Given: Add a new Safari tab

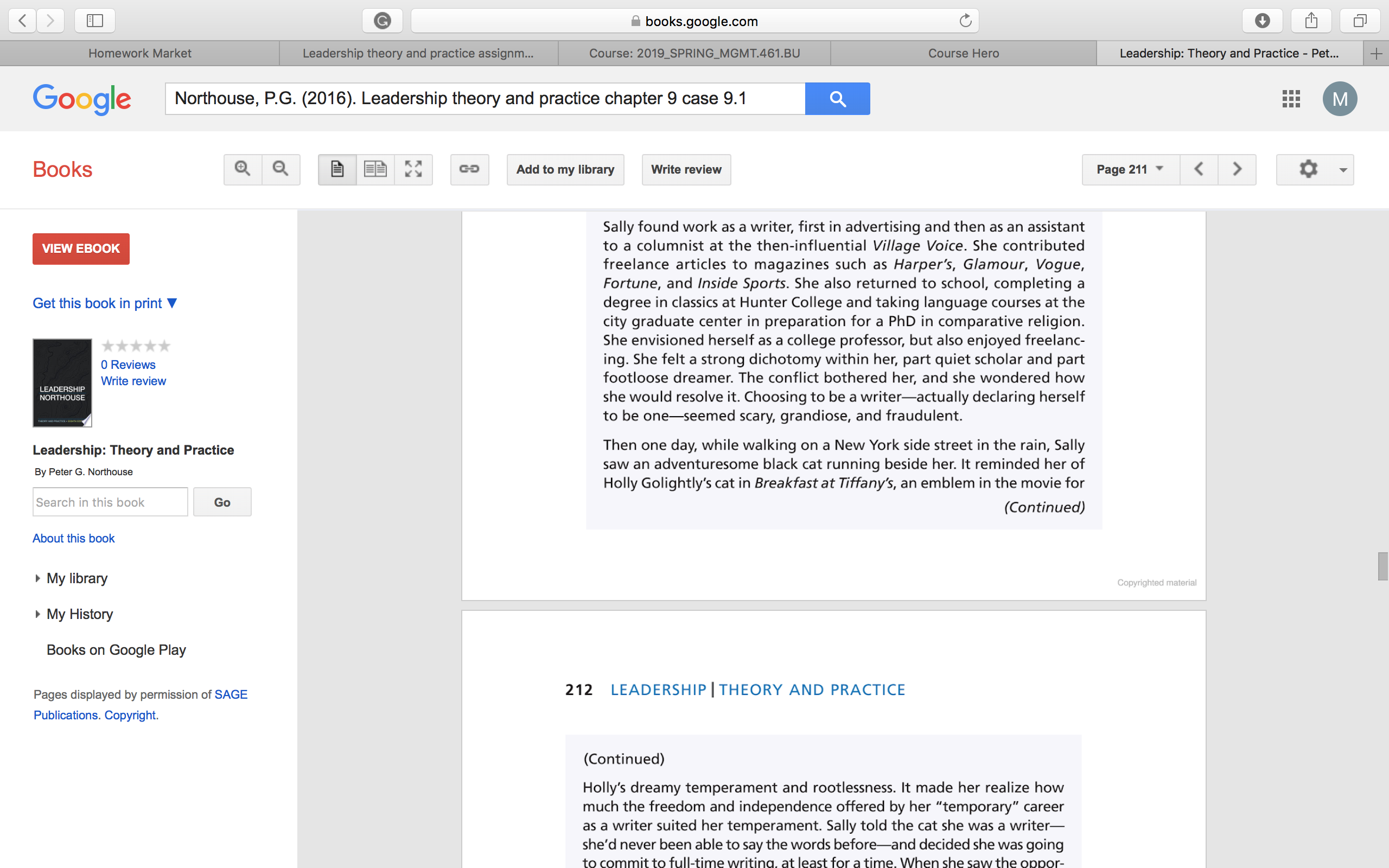Looking at the screenshot, I should click(x=1376, y=53).
